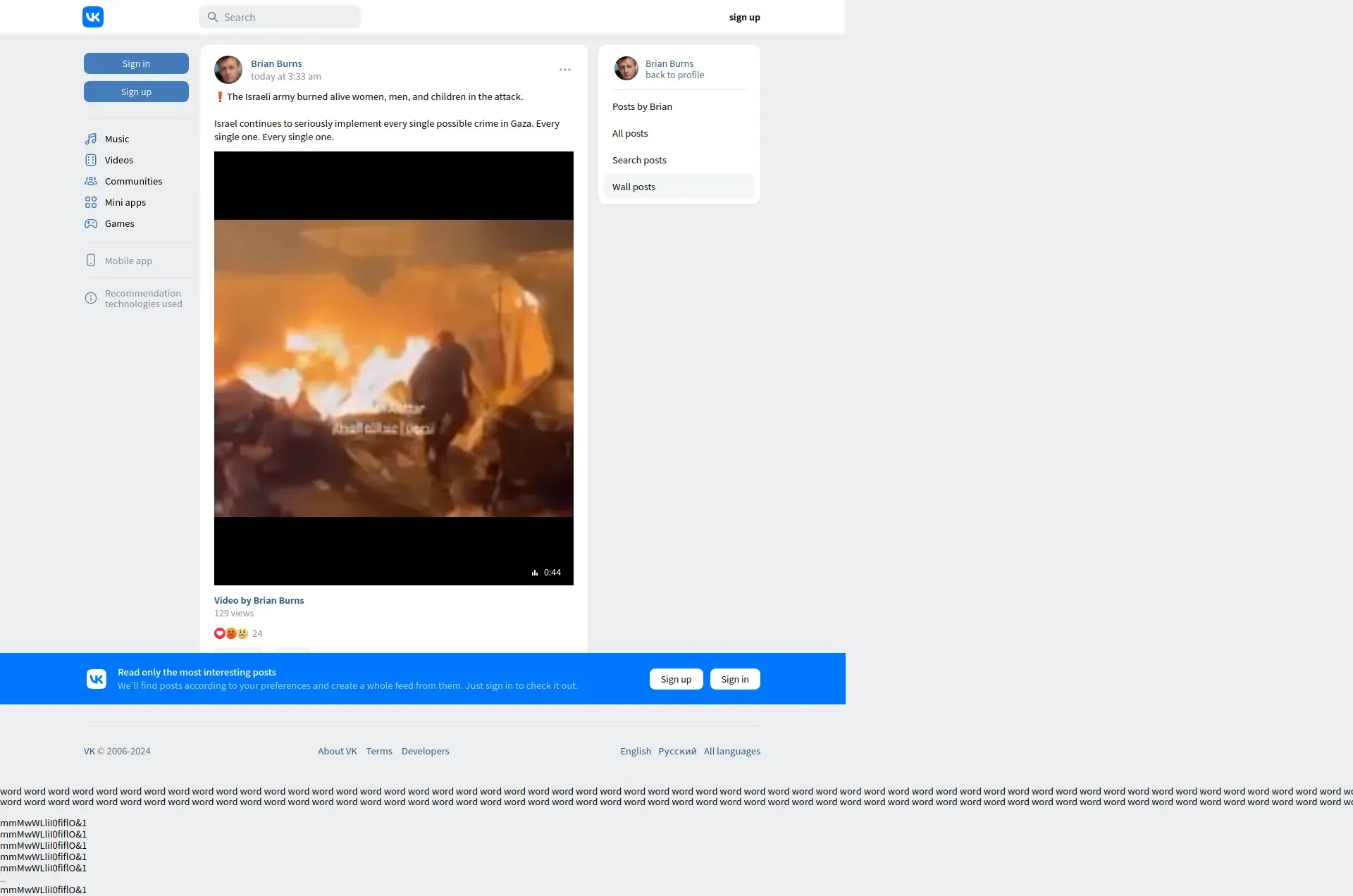Open the Music section icon
1353x896 pixels.
[x=91, y=139]
